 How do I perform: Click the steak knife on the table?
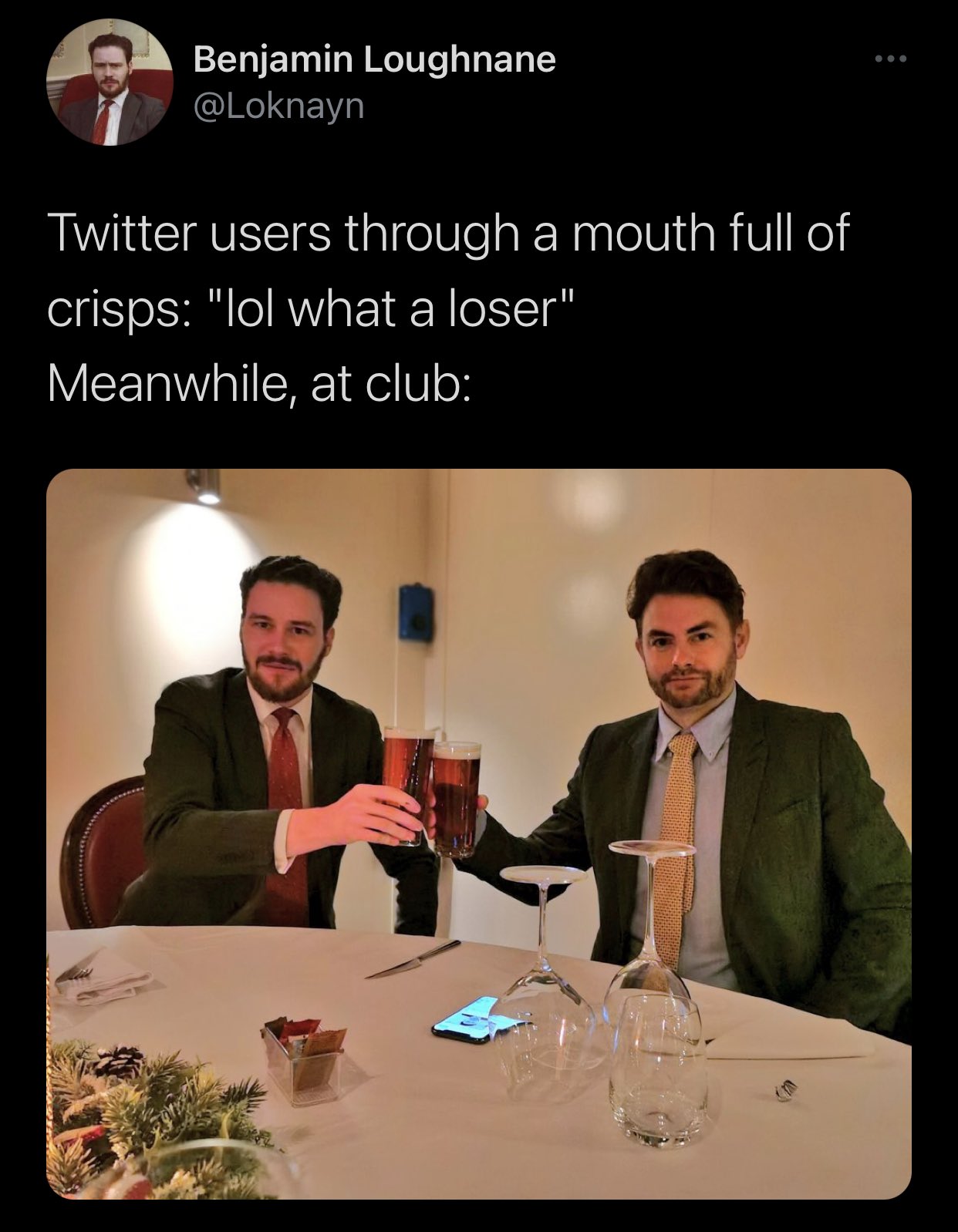pos(413,959)
